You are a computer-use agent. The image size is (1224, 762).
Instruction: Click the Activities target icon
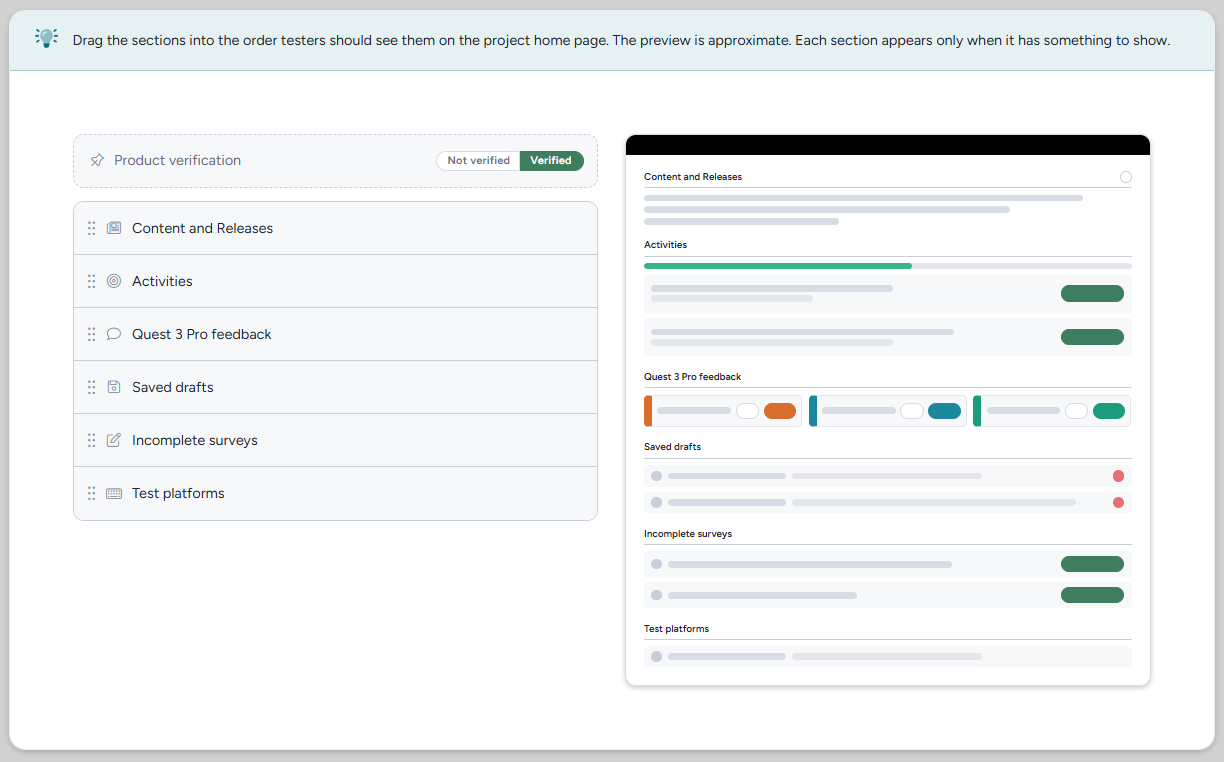[114, 281]
